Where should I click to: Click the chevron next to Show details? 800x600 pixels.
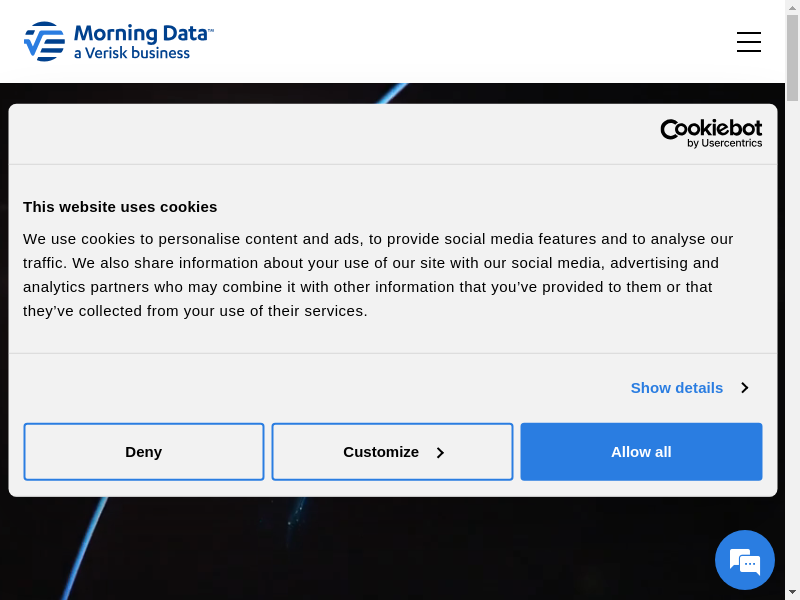coord(744,388)
